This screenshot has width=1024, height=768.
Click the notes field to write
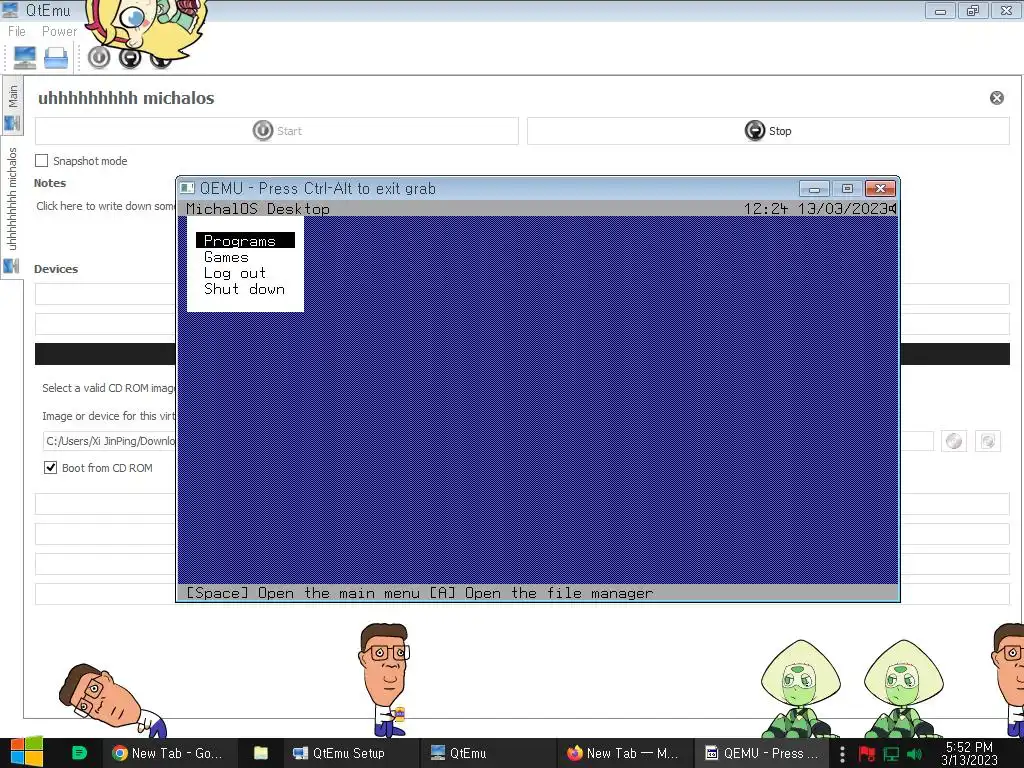104,206
